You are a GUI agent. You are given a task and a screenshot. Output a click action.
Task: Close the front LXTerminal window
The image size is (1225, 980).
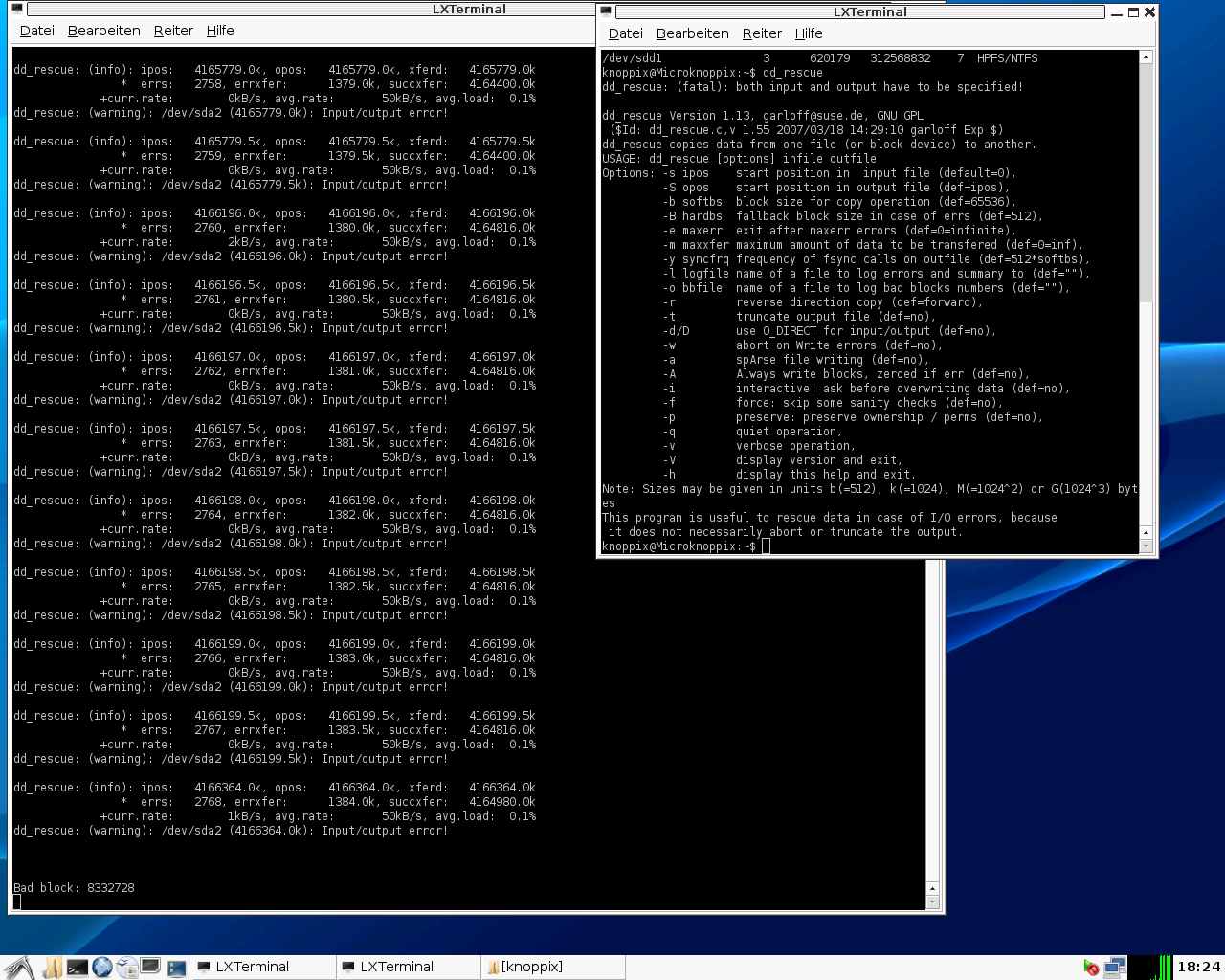(1149, 12)
